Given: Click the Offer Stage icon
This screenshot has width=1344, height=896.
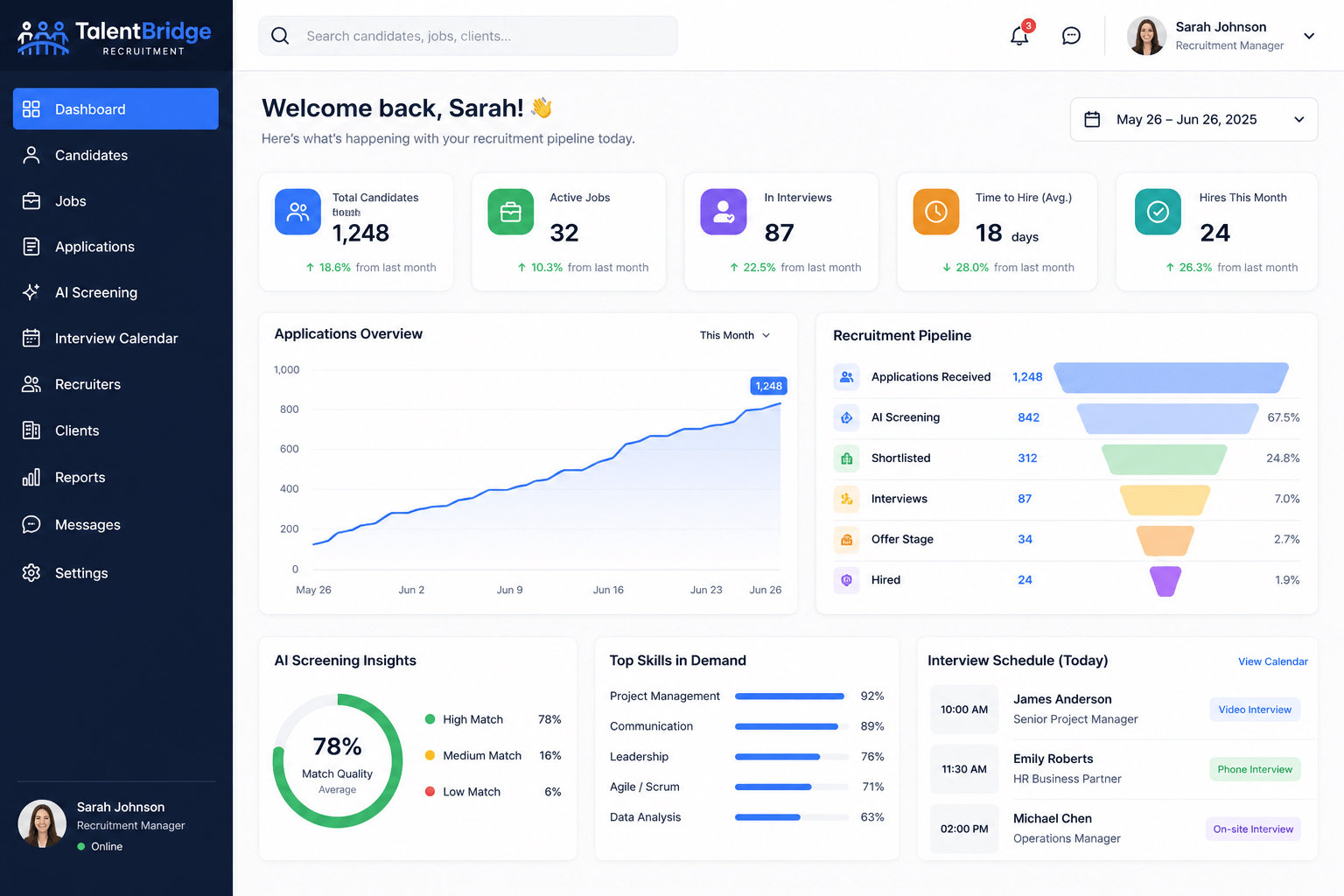Looking at the screenshot, I should tap(846, 539).
